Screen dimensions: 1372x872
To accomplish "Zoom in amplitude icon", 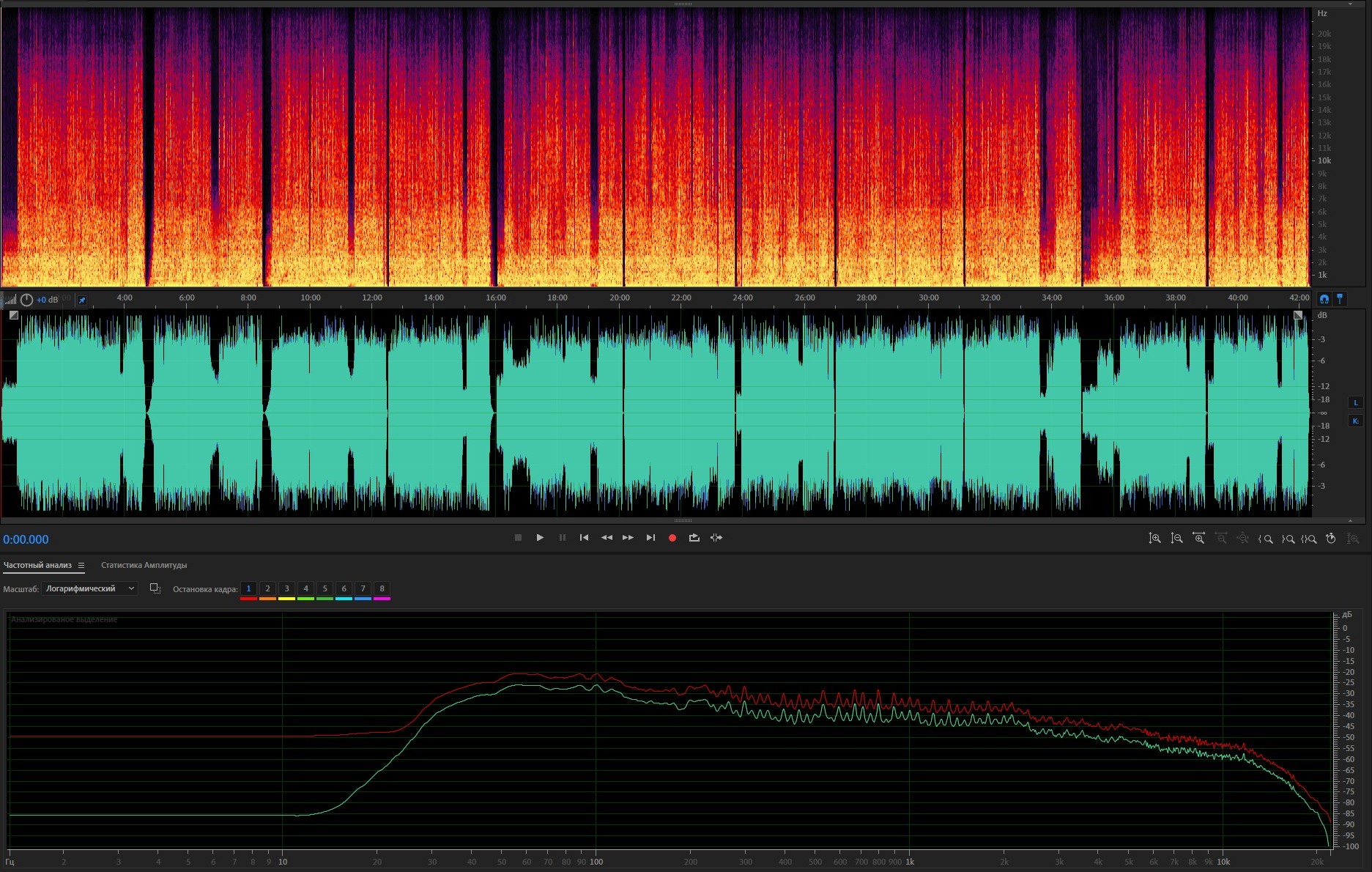I will click(x=1154, y=539).
